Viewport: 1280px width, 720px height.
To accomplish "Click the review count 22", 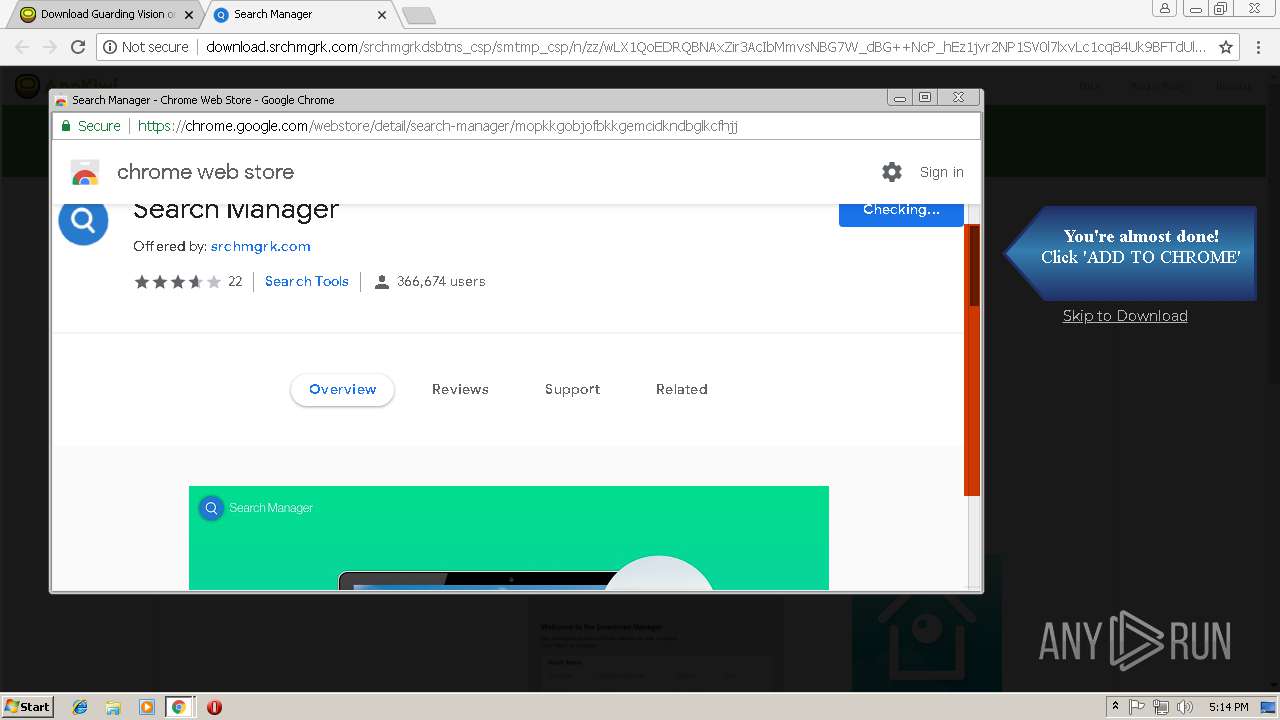I will tap(235, 282).
